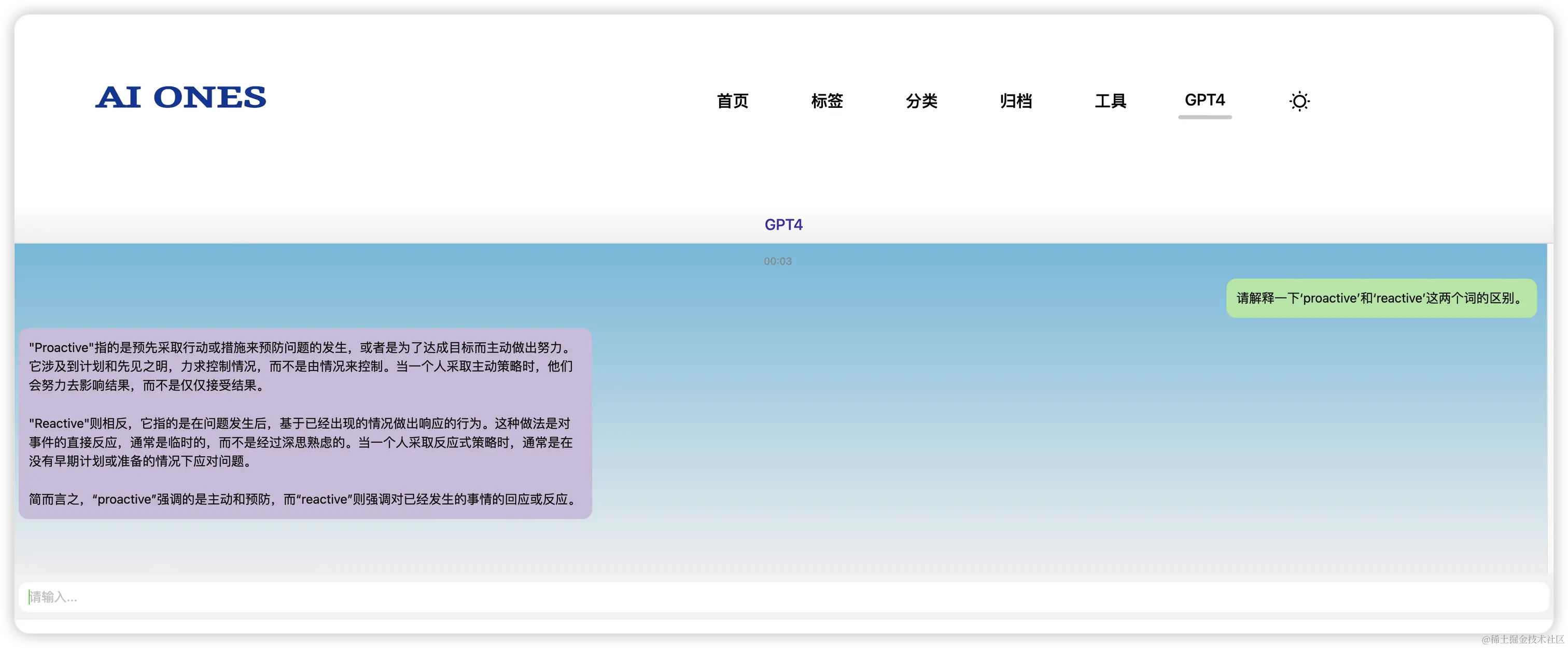Click the "Proactive" explanation paragraph
This screenshot has height=648, width=1568.
pos(301,365)
